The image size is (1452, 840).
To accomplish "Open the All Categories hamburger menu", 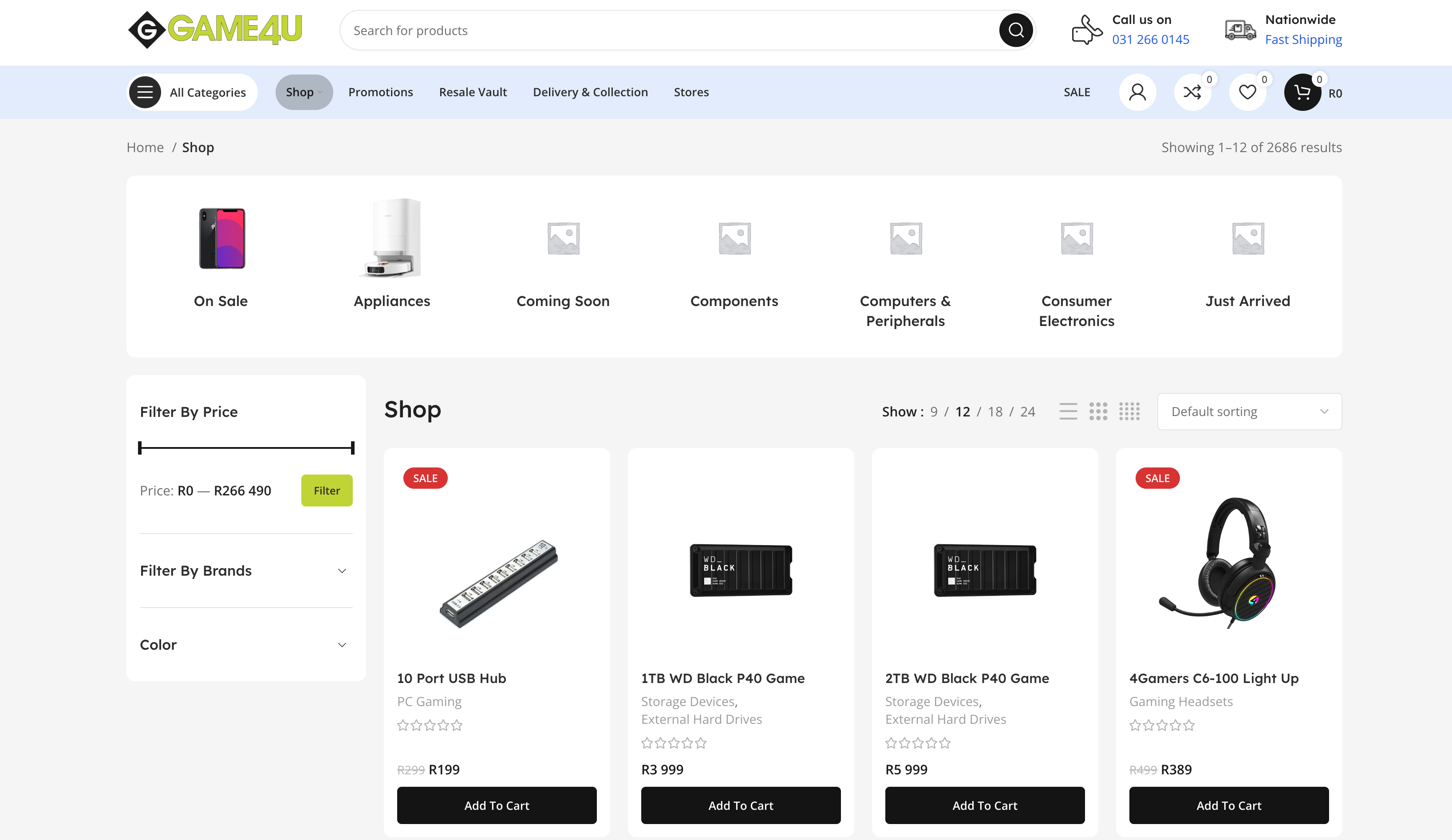I will coord(145,92).
